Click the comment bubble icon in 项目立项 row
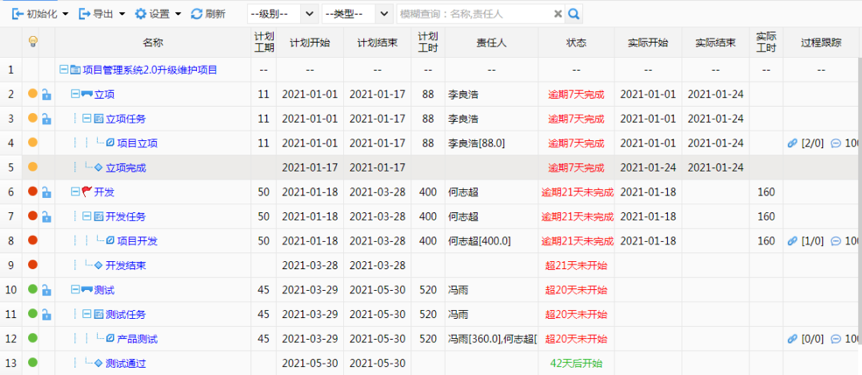 point(836,143)
